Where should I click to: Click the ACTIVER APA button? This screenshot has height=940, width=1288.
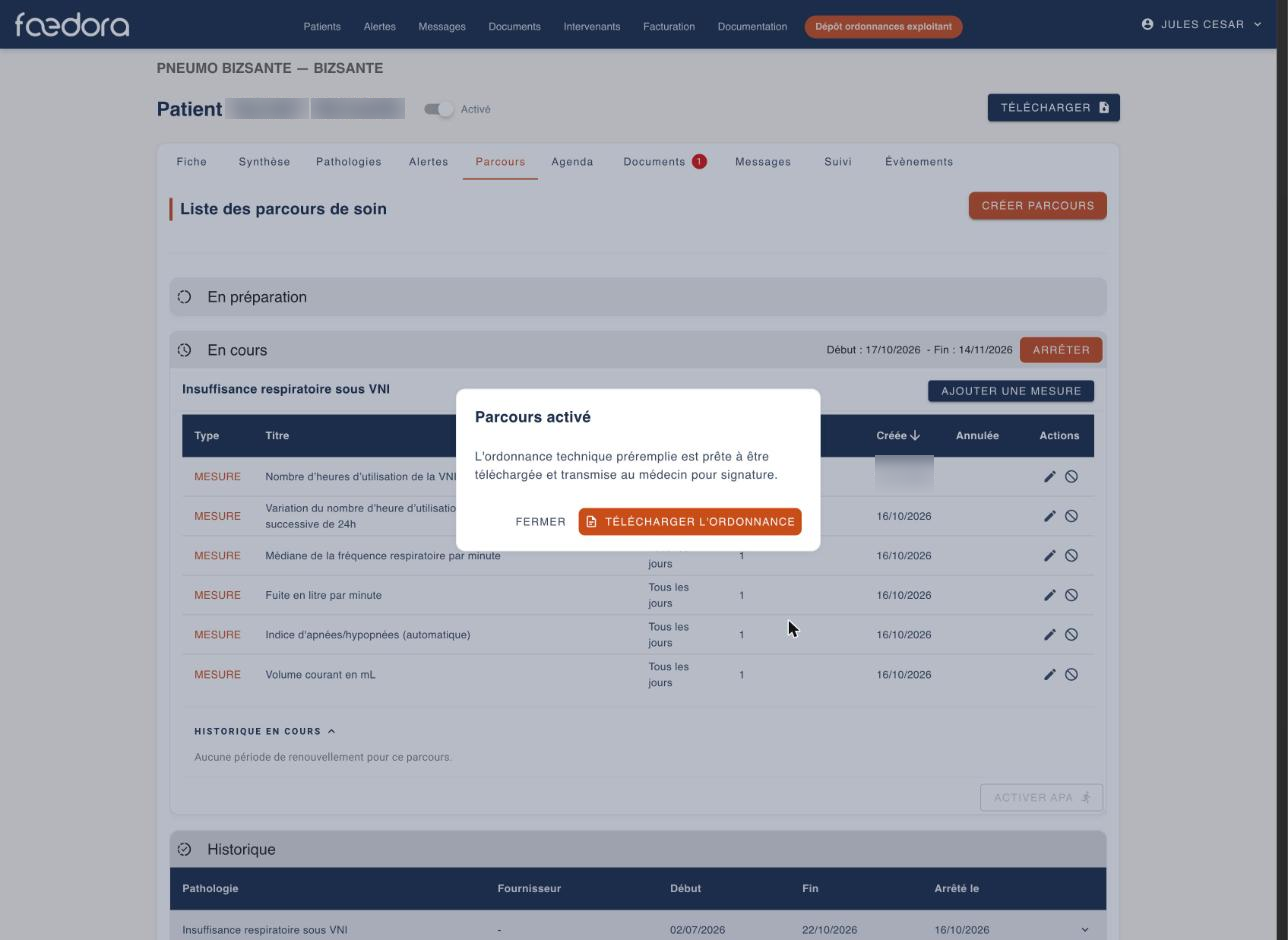[1041, 798]
